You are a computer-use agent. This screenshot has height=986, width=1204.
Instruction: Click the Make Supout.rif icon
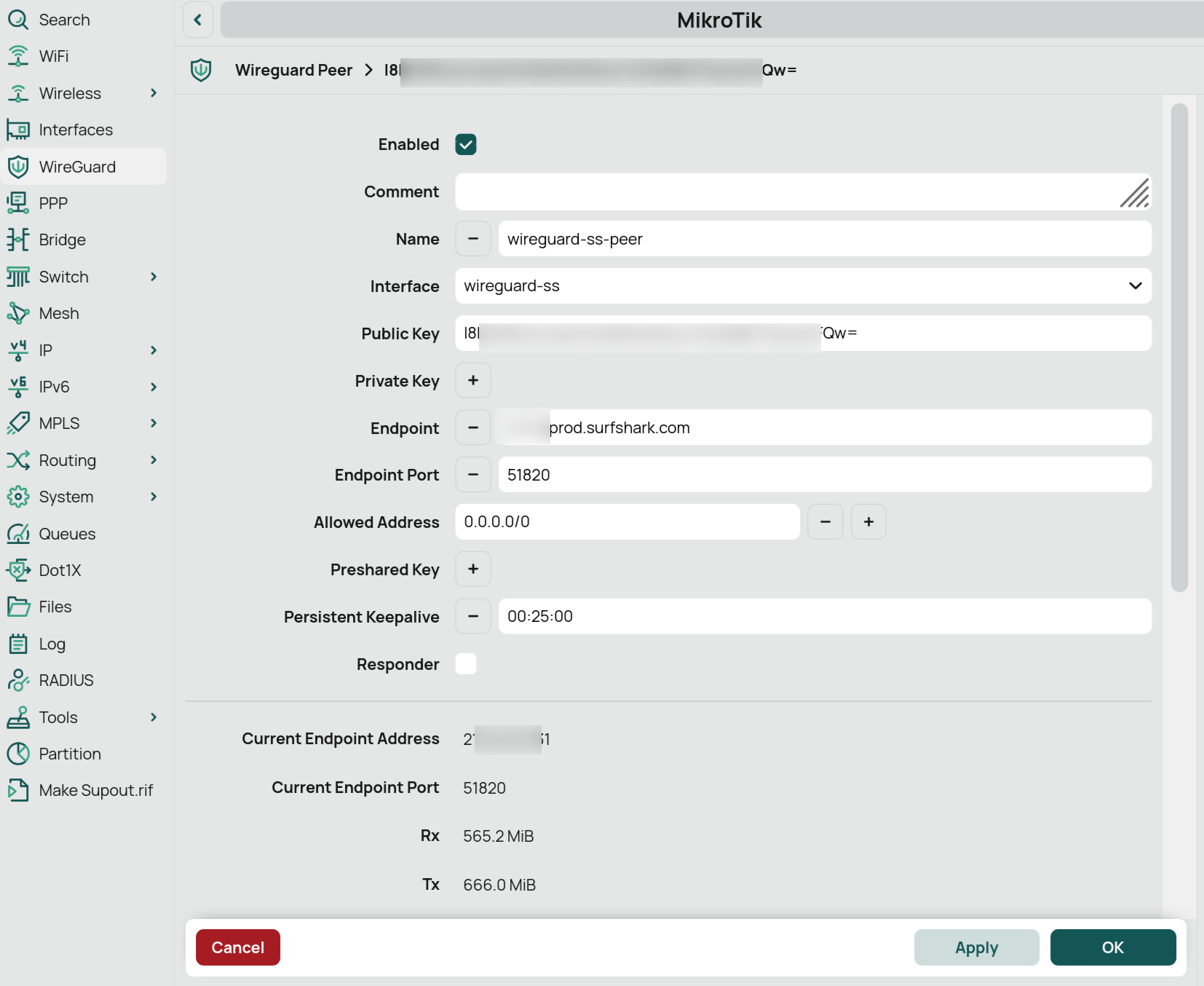point(17,790)
